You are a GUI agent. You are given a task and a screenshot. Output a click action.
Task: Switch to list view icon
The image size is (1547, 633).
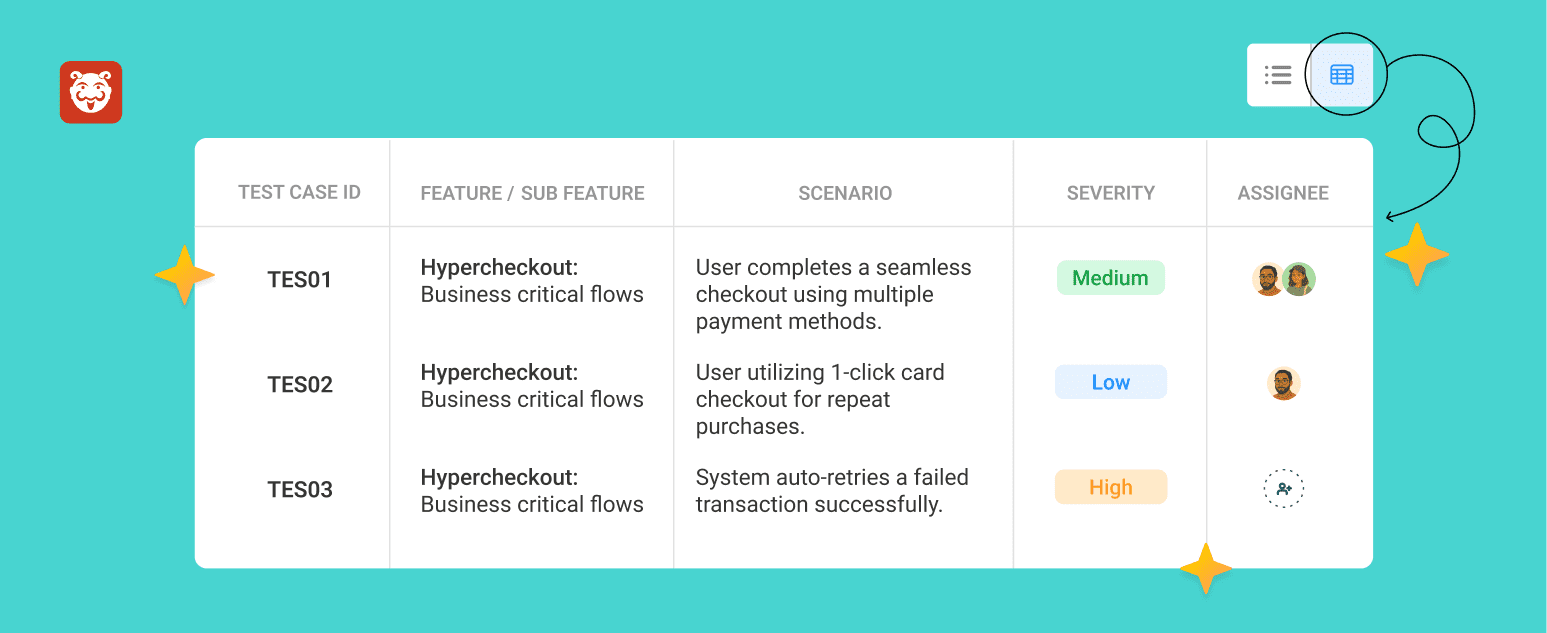click(1278, 75)
